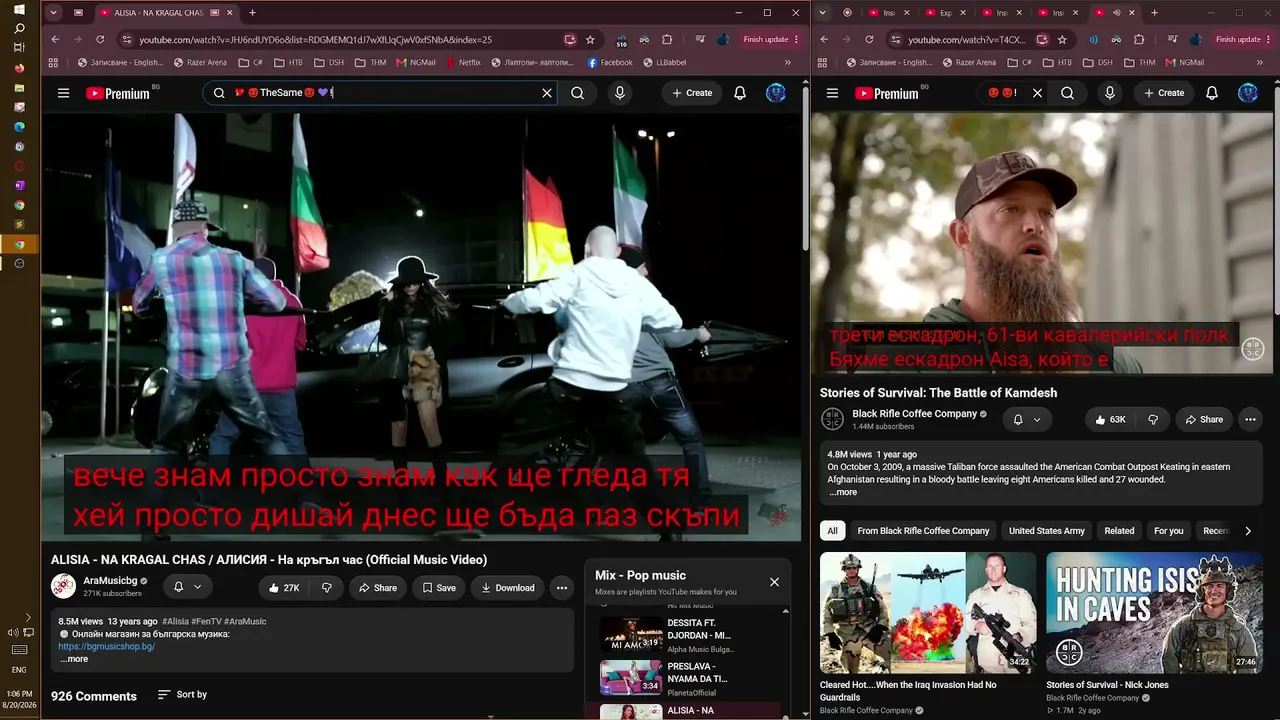Open Windows Start menu
Screen dimensions: 1280x720
(19, 9)
